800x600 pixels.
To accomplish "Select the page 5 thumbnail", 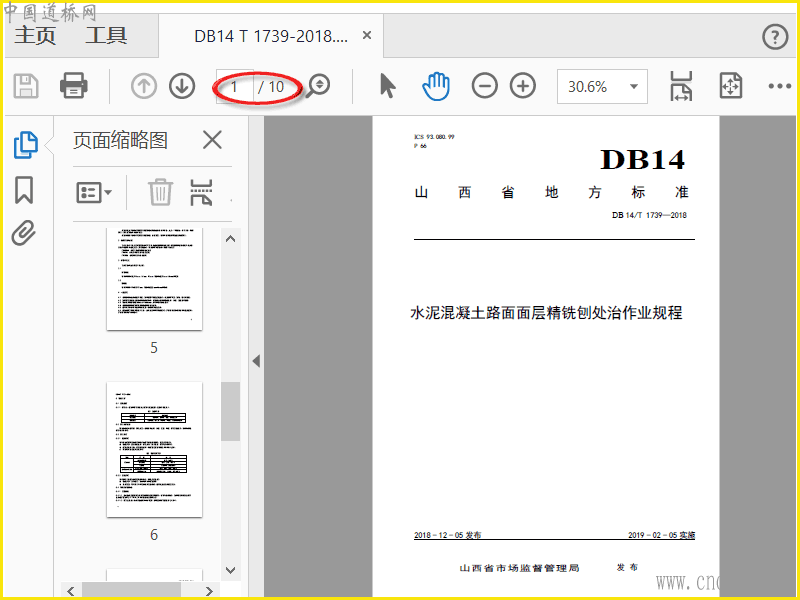I will [x=154, y=279].
